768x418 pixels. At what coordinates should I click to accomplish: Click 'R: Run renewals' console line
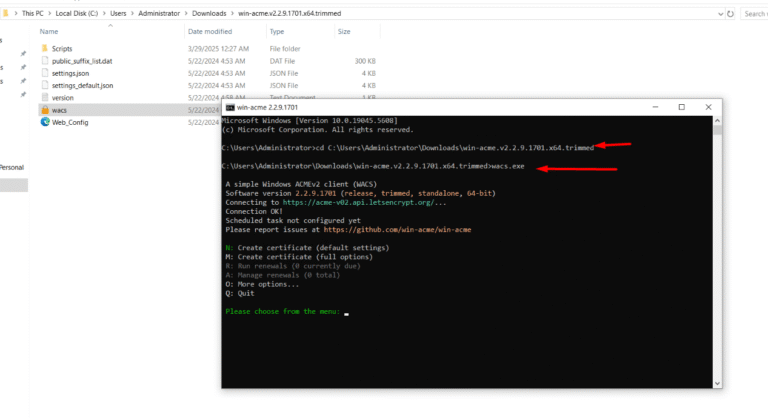(x=293, y=266)
